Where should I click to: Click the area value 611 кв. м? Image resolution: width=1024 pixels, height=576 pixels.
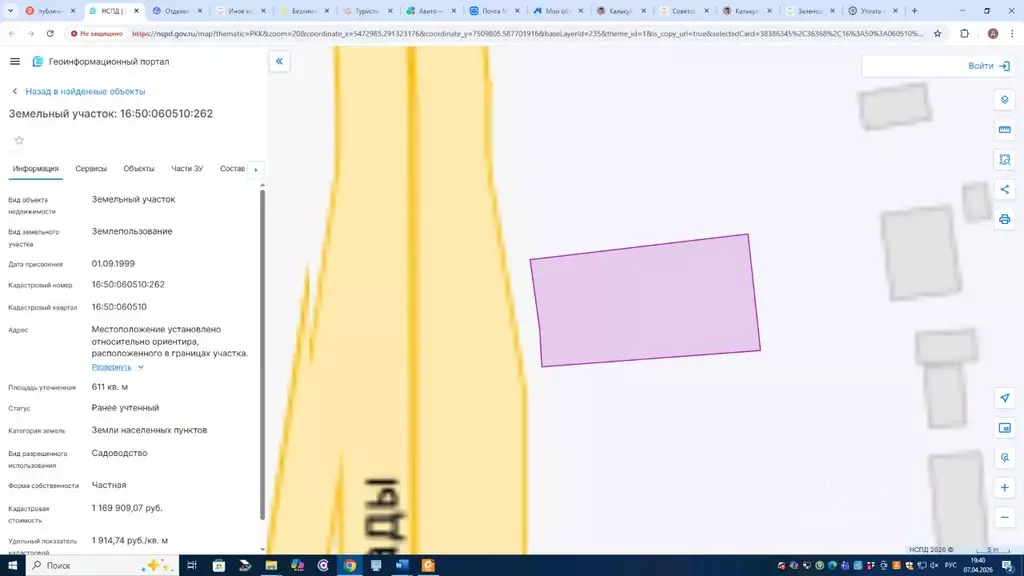pyautogui.click(x=110, y=387)
